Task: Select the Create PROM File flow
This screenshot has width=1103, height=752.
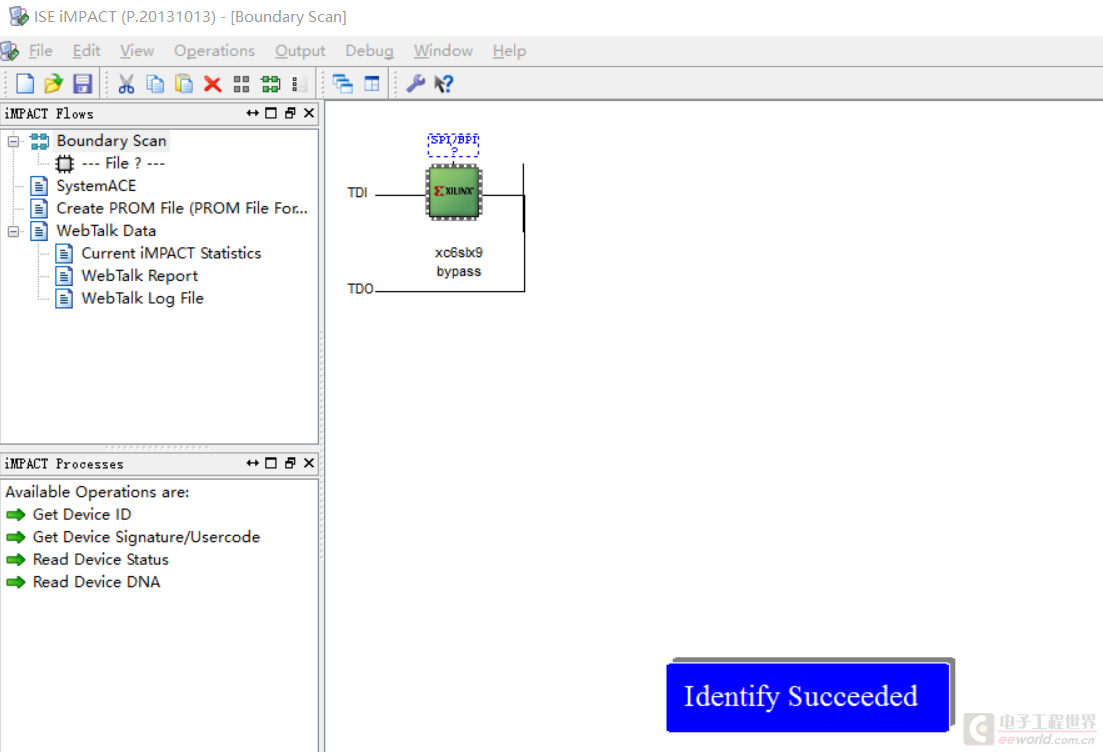Action: 182,209
